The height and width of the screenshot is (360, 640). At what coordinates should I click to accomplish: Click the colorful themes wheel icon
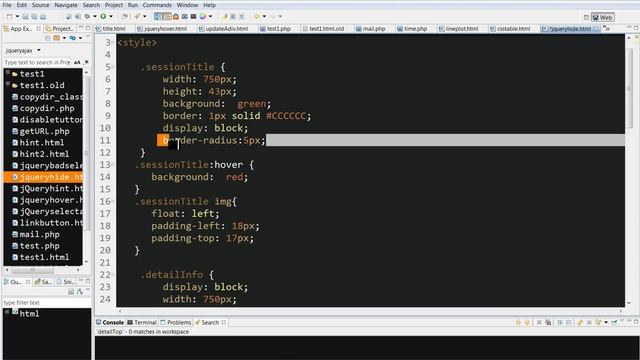[x=203, y=16]
